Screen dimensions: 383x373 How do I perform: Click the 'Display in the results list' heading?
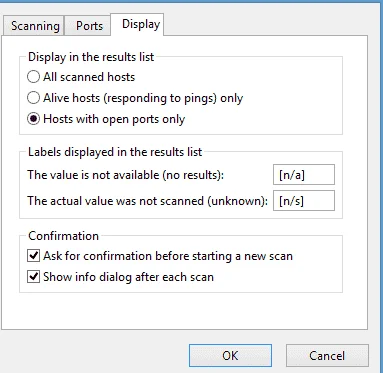pyautogui.click(x=91, y=57)
